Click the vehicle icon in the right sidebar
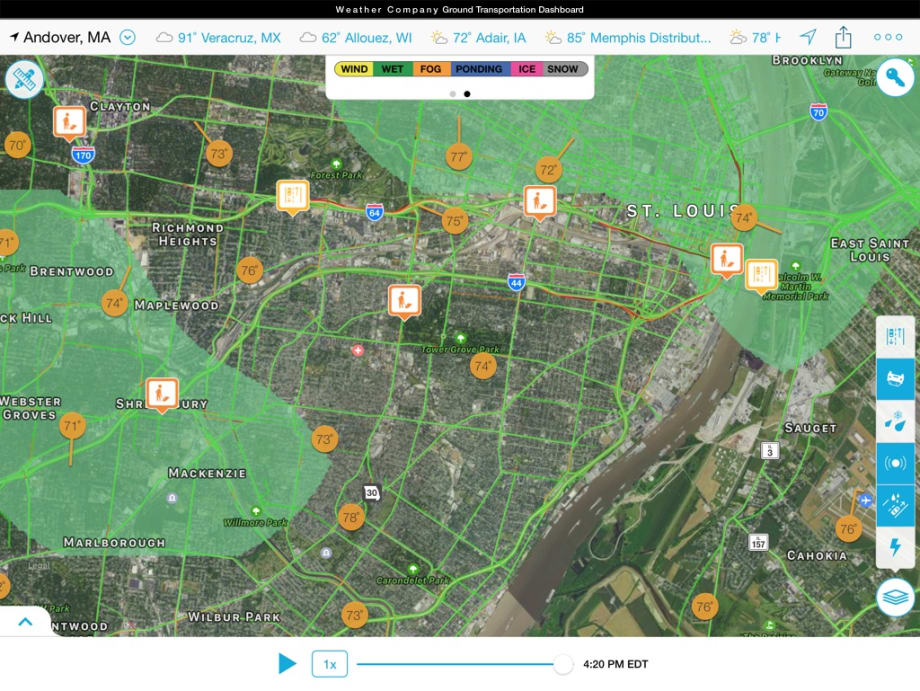Screen dimensions: 920x691 click(x=896, y=377)
